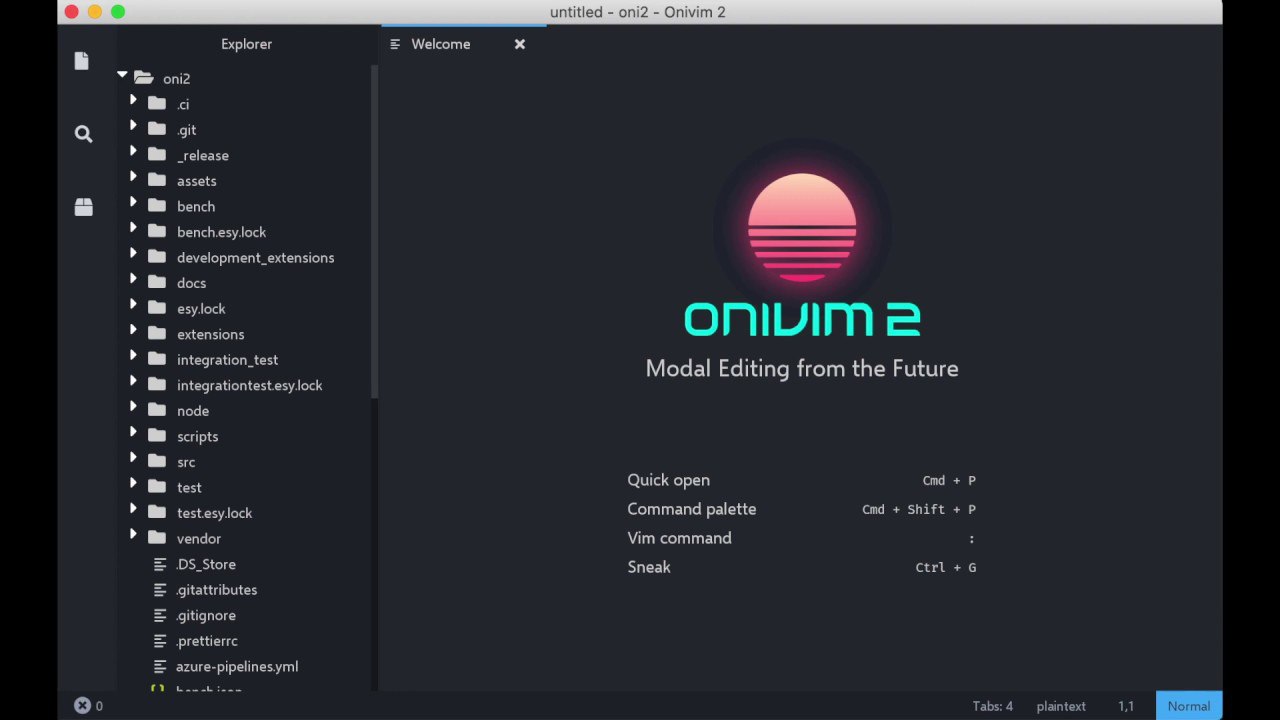The height and width of the screenshot is (720, 1280).
Task: Open the Extensions box icon in sidebar
Action: click(83, 207)
